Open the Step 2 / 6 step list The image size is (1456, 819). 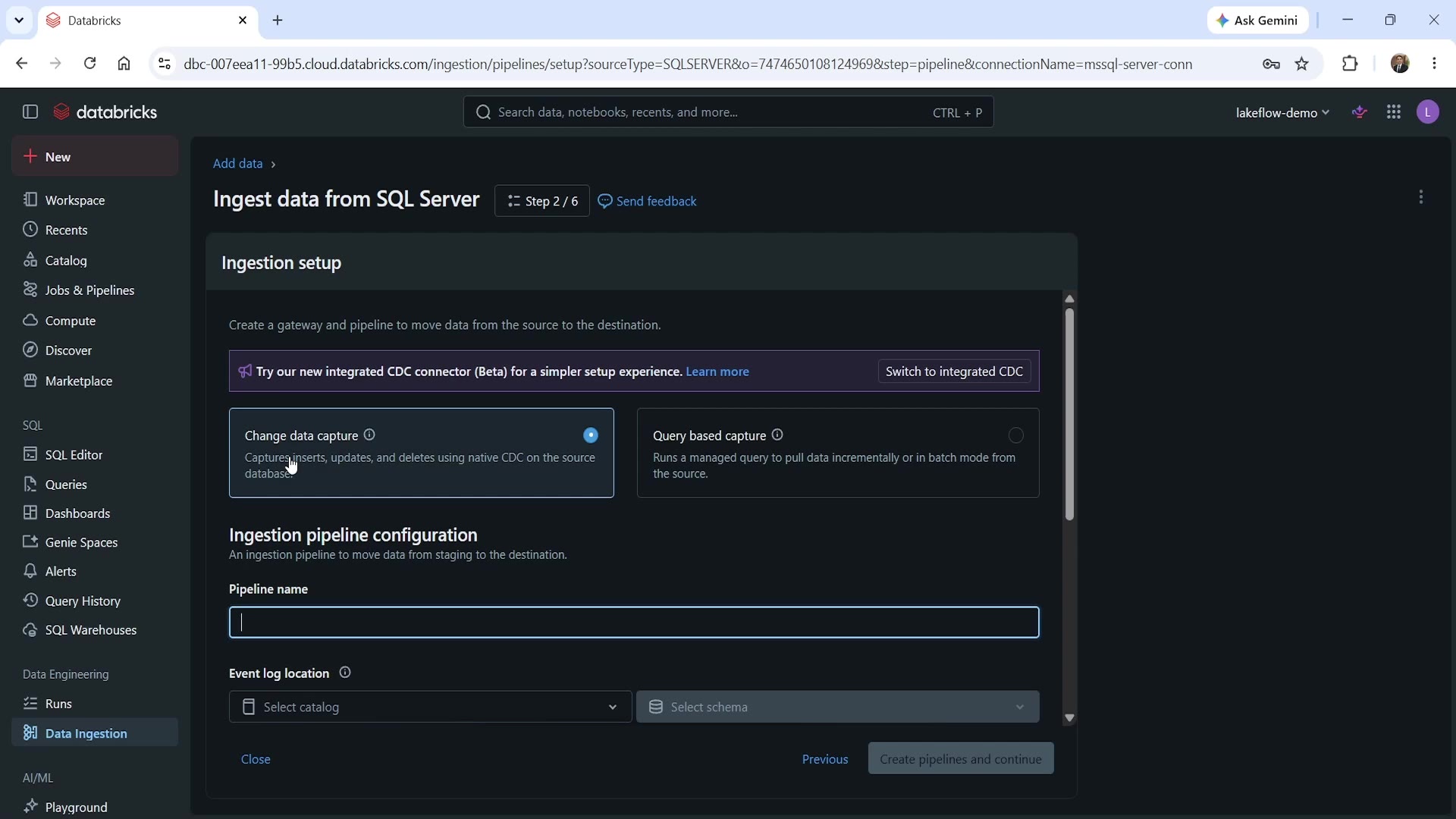coord(542,201)
